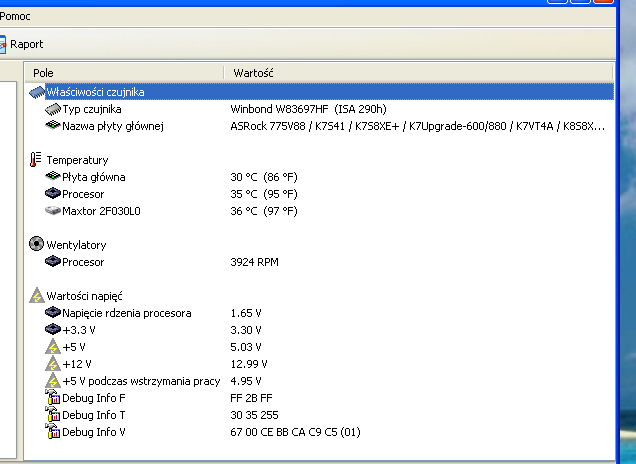Select the Płyta główna temperature label
Viewport: 636px width, 464px height.
[x=94, y=177]
